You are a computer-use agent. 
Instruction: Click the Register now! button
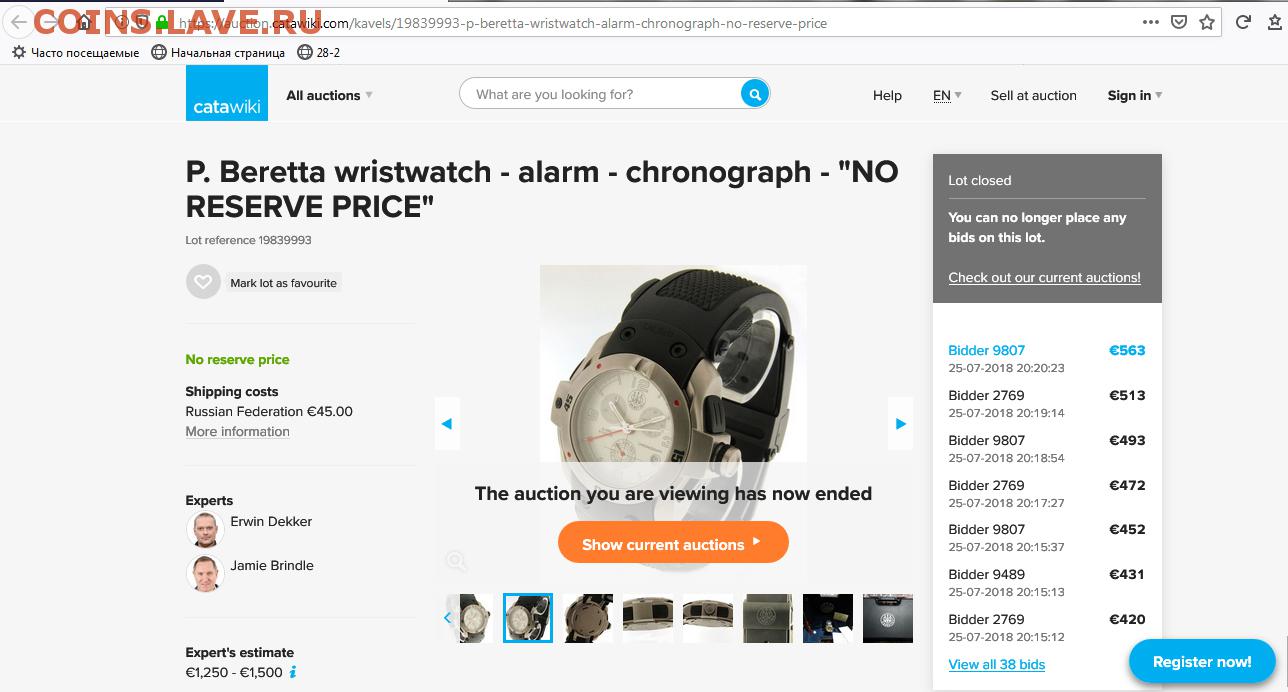point(1202,661)
